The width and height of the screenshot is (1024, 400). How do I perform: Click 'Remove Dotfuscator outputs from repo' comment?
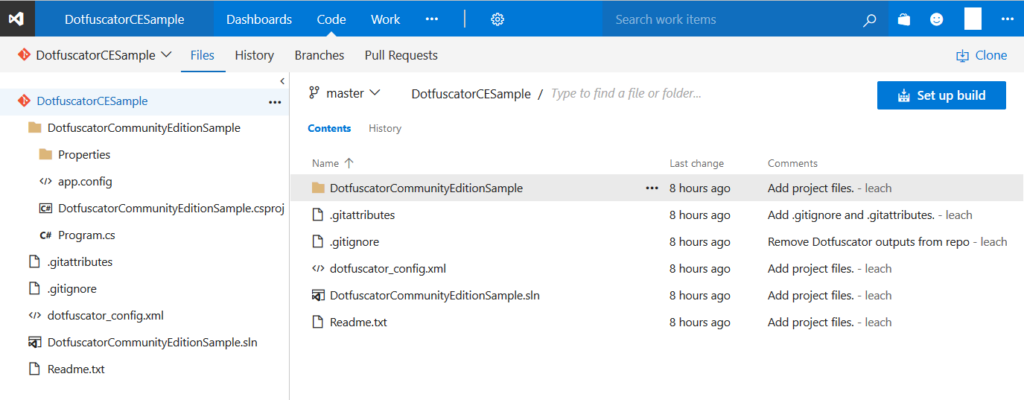pos(869,242)
